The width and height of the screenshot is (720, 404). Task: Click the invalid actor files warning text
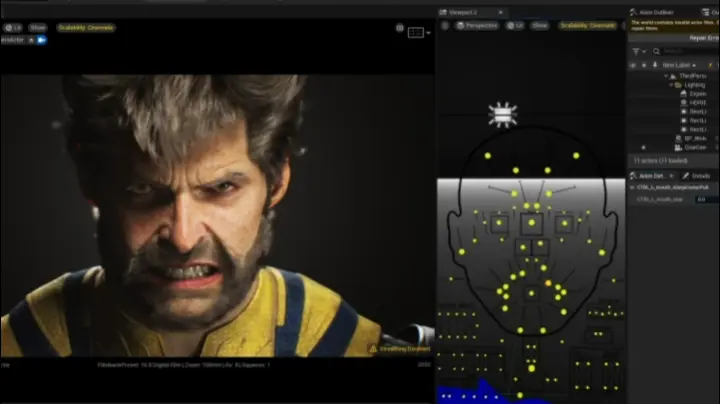pyautogui.click(x=674, y=25)
